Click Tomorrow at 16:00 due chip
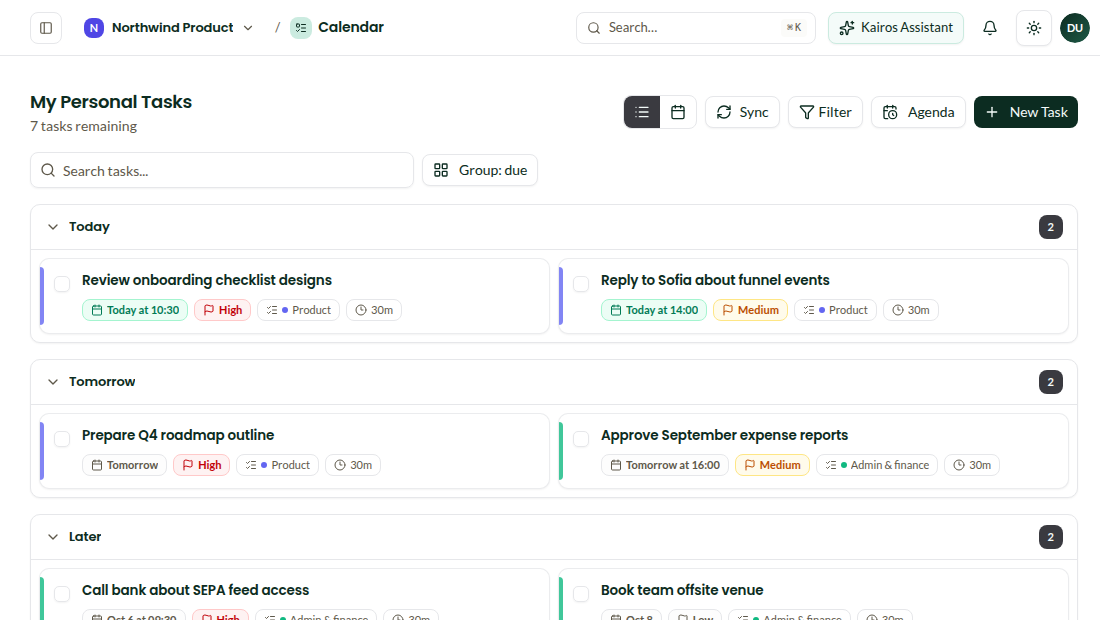This screenshot has width=1100, height=620. coord(665,465)
